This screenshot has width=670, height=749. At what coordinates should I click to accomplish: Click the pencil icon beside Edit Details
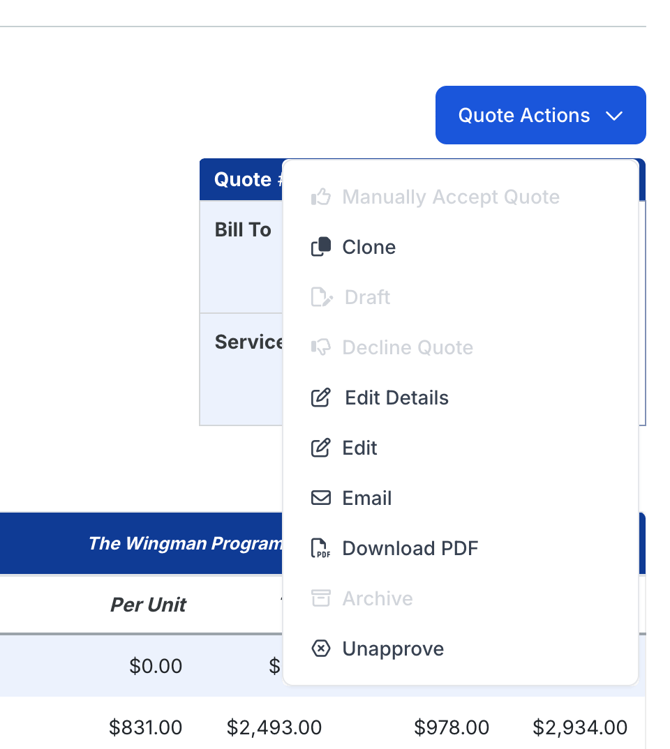321,397
